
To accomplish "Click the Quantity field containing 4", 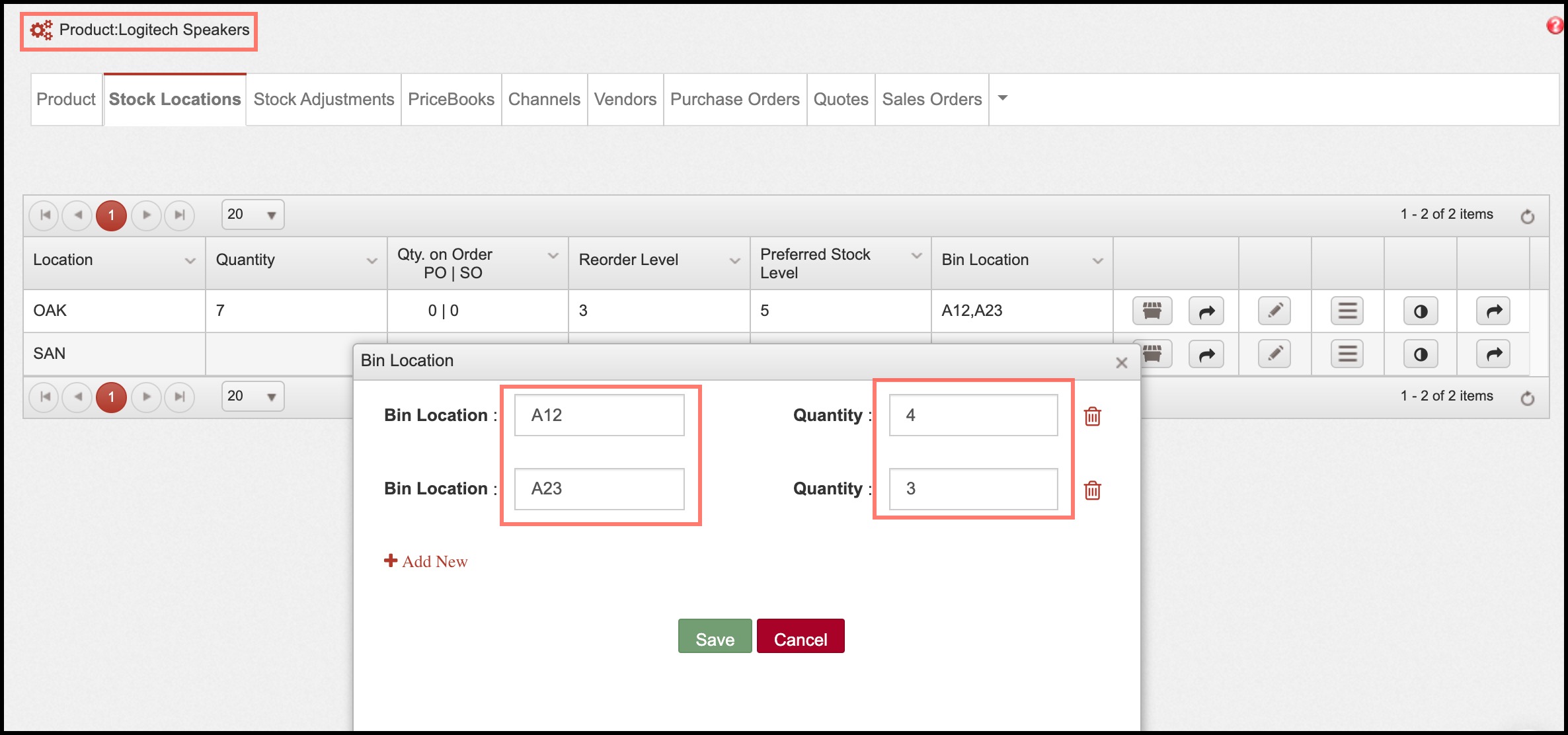I will tap(973, 415).
